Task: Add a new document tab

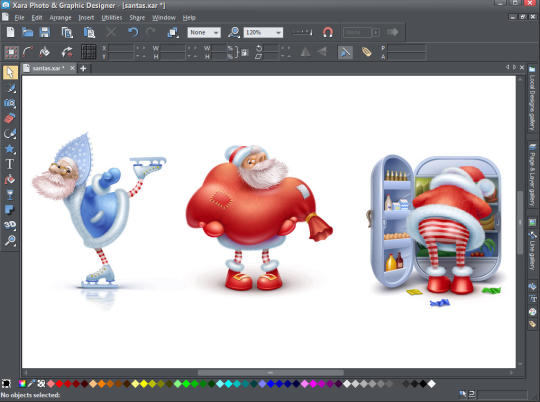Action: 83,69
